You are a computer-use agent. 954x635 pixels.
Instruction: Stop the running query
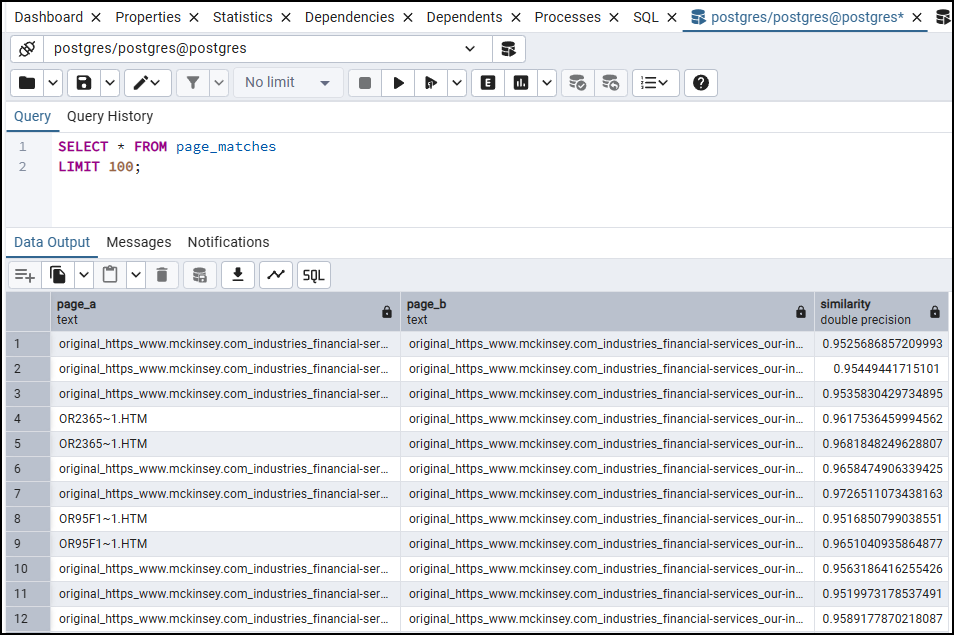(365, 83)
